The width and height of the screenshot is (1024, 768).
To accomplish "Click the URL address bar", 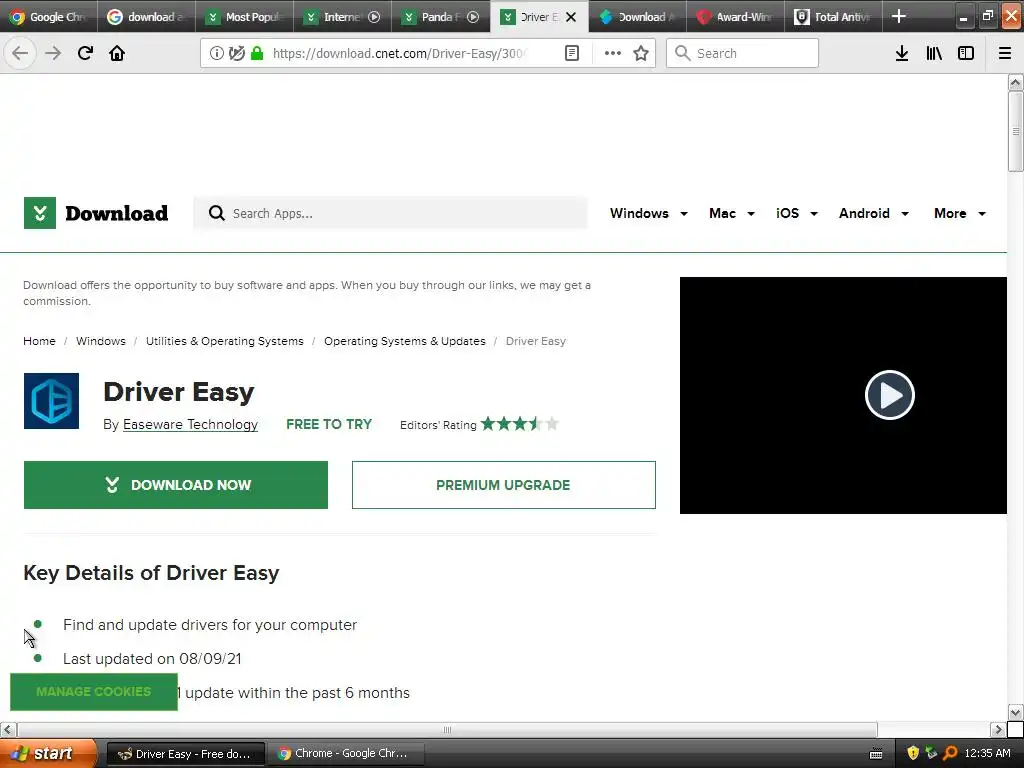I will click(398, 53).
